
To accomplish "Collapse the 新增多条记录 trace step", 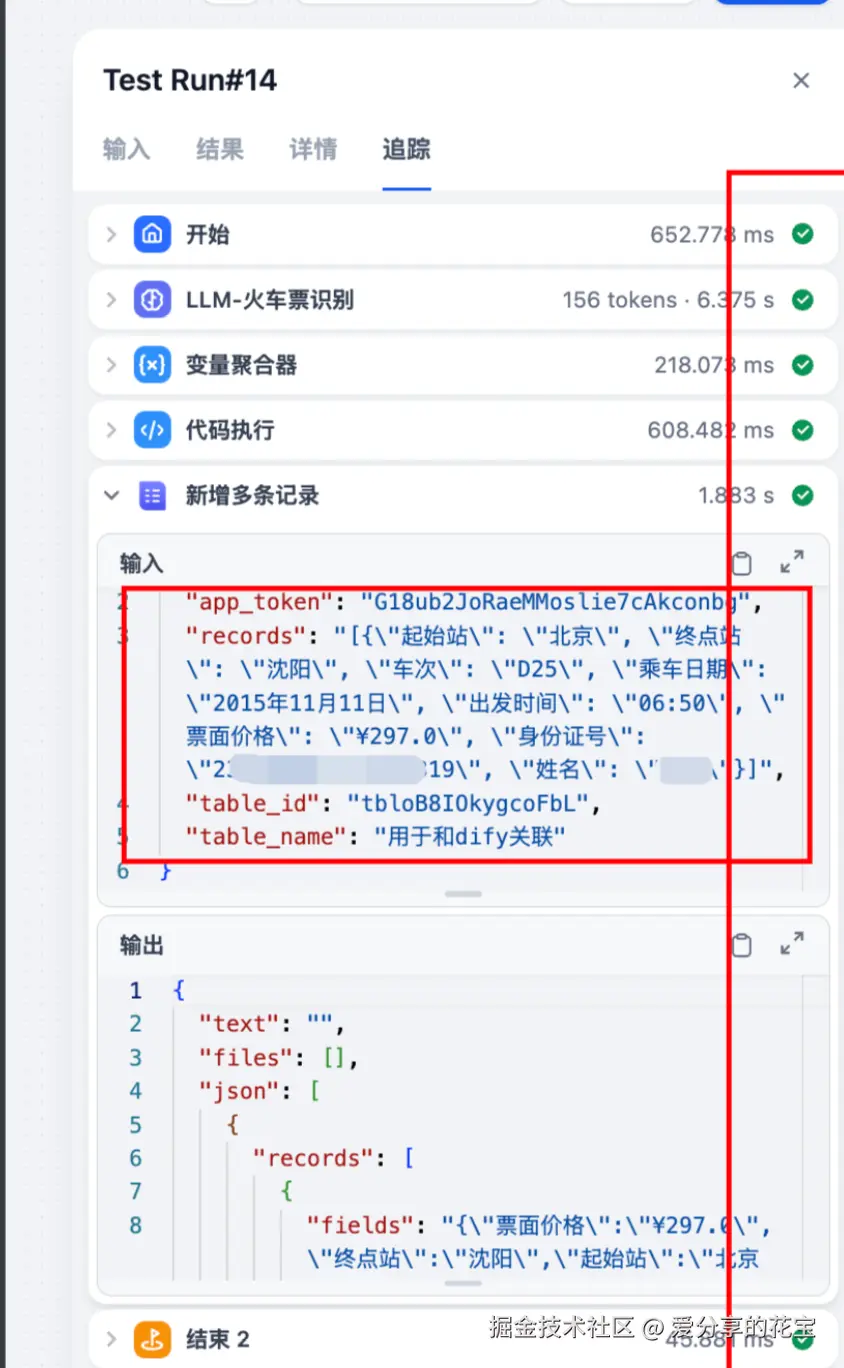I will (x=112, y=495).
